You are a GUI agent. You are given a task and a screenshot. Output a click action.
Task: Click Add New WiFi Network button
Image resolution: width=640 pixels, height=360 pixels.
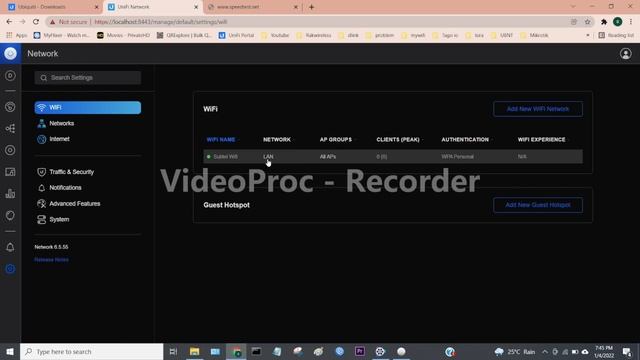pyautogui.click(x=538, y=109)
